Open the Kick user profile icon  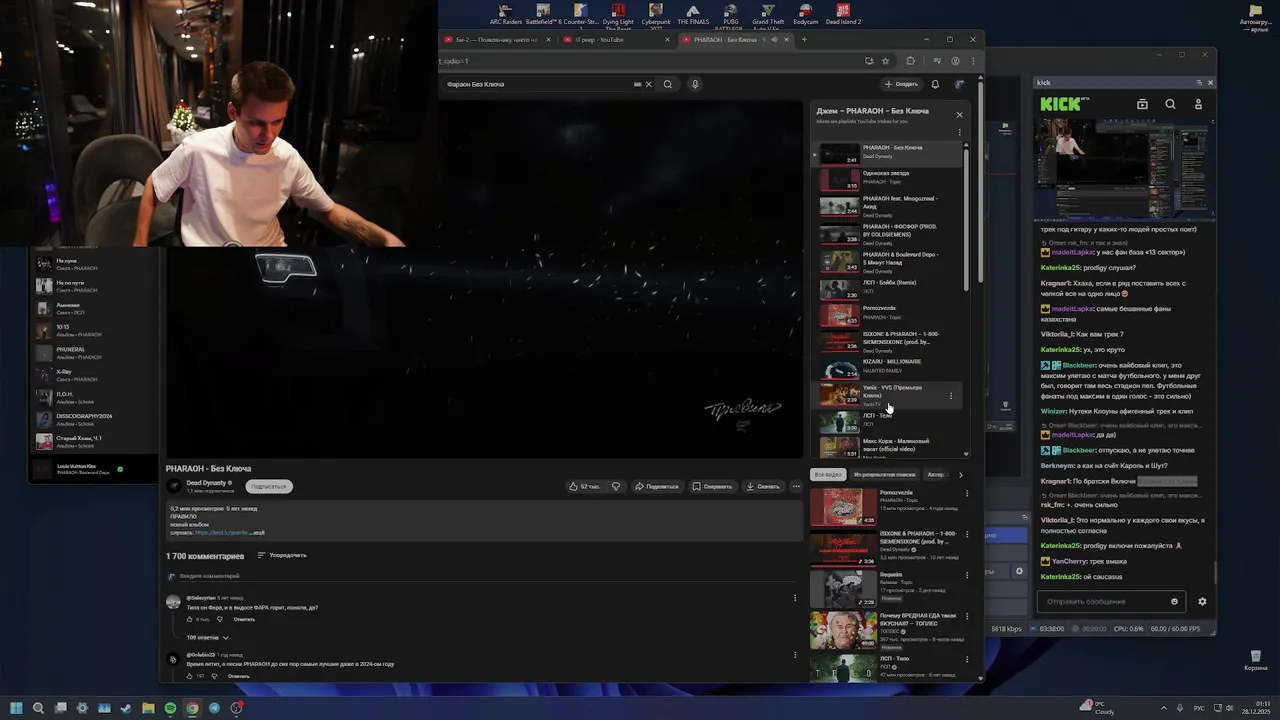1198,104
